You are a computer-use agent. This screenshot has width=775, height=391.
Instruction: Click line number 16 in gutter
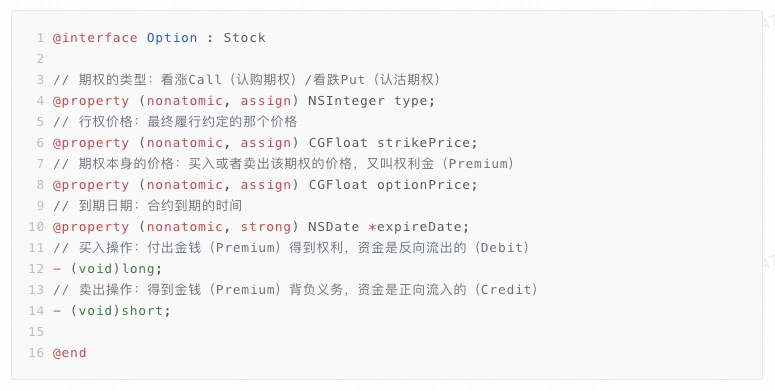pos(36,353)
